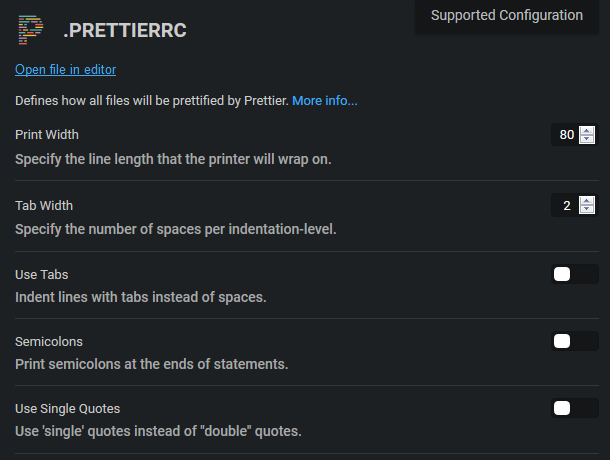Click the .PRETTIERRC heading
This screenshot has width=610, height=460.
point(125,32)
